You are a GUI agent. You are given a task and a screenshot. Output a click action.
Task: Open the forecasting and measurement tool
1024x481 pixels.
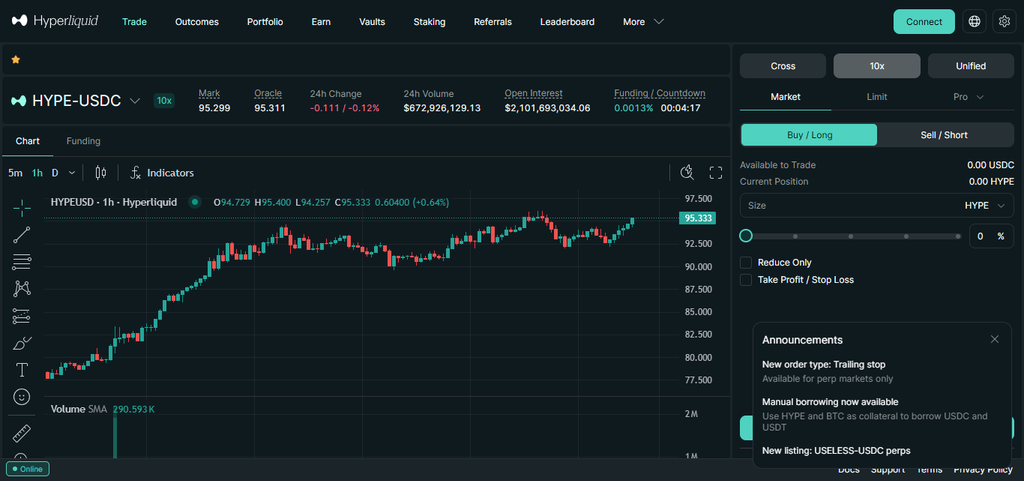coord(22,316)
